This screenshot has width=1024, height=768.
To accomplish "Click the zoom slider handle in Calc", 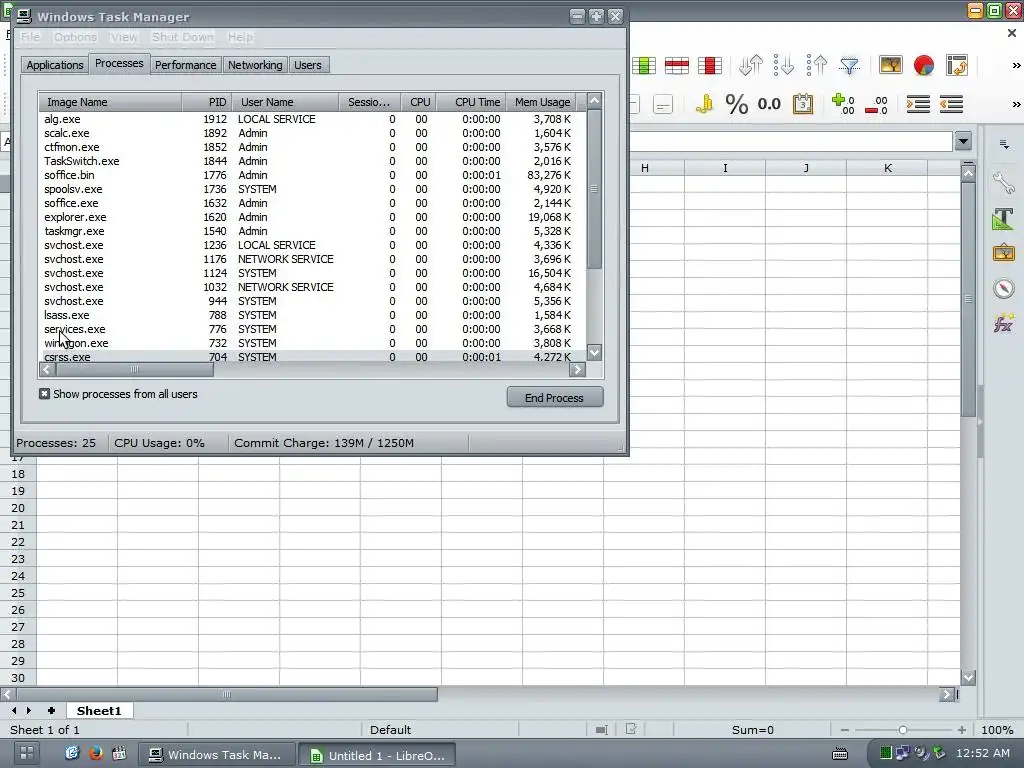I will pos(903,730).
